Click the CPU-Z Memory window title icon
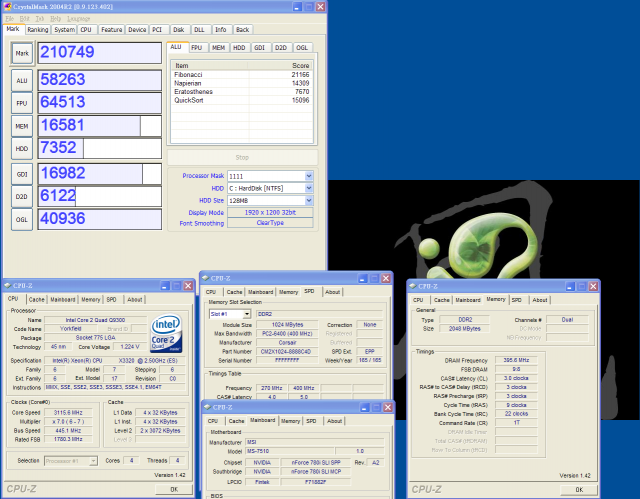This screenshot has height=499, width=640. tap(412, 286)
